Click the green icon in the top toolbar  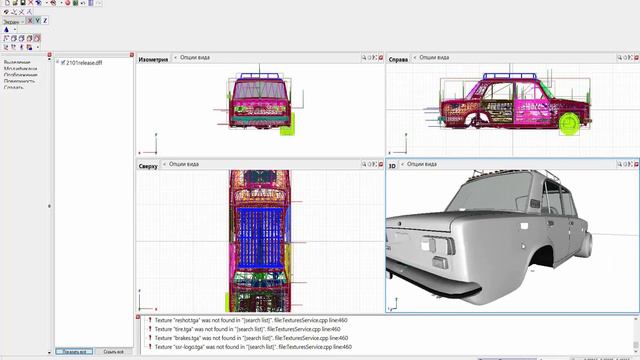point(76,2)
